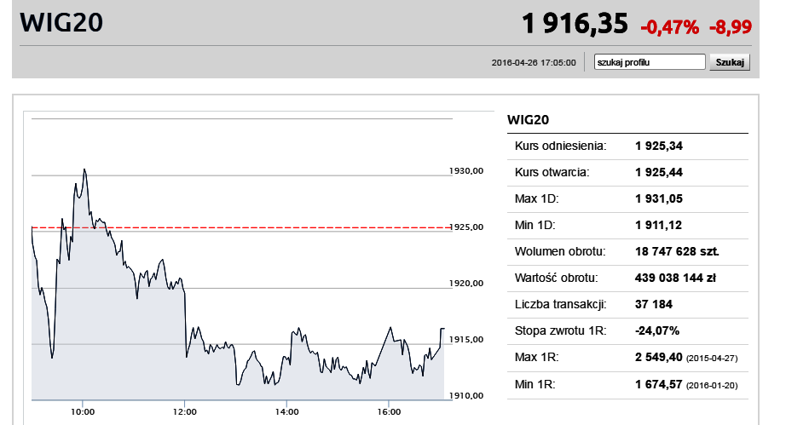Click the value 1 925,34
Image resolution: width=786 pixels, height=425 pixels.
pyautogui.click(x=659, y=146)
